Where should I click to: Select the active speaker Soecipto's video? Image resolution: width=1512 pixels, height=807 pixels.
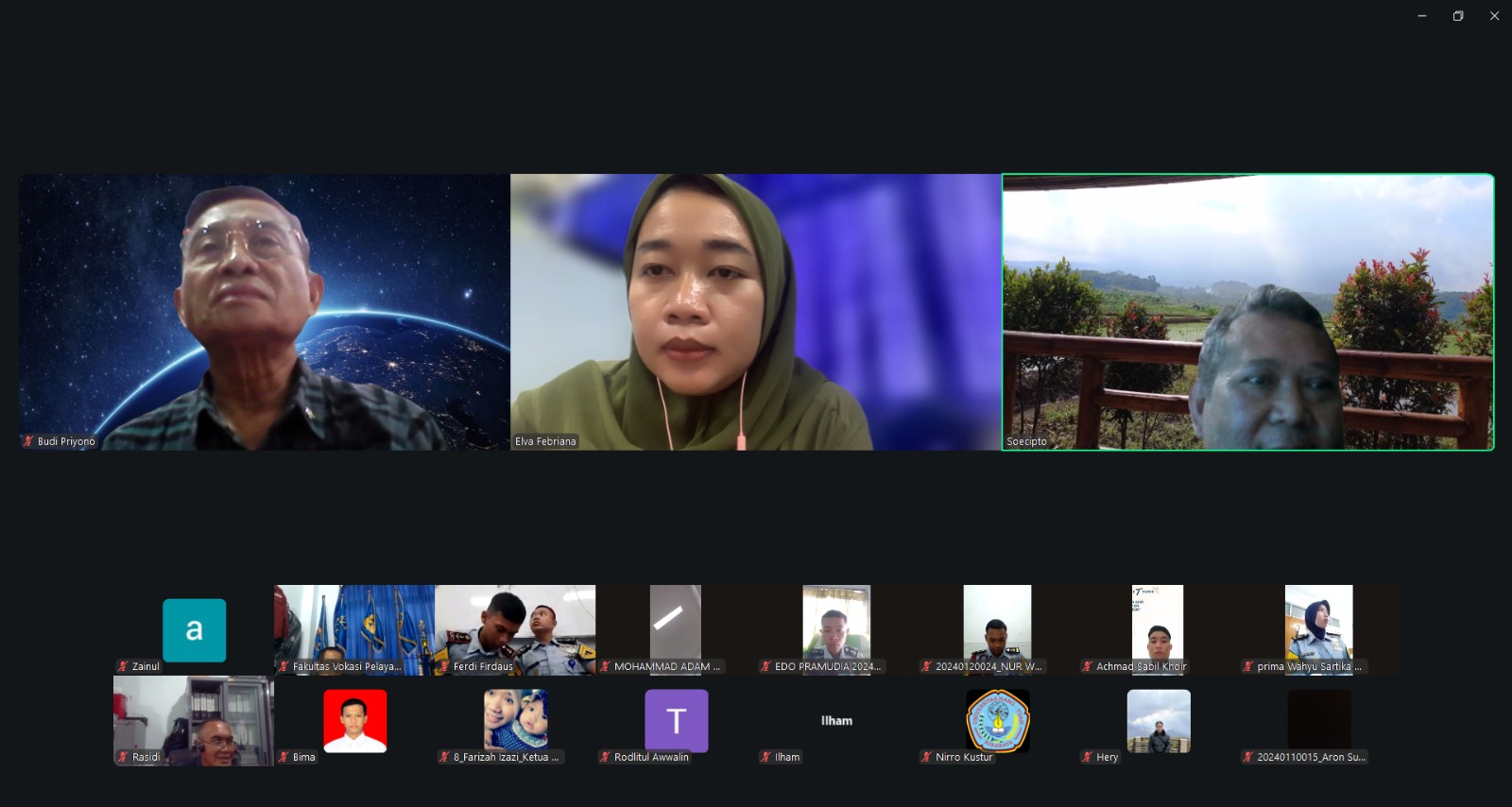coord(1247,312)
